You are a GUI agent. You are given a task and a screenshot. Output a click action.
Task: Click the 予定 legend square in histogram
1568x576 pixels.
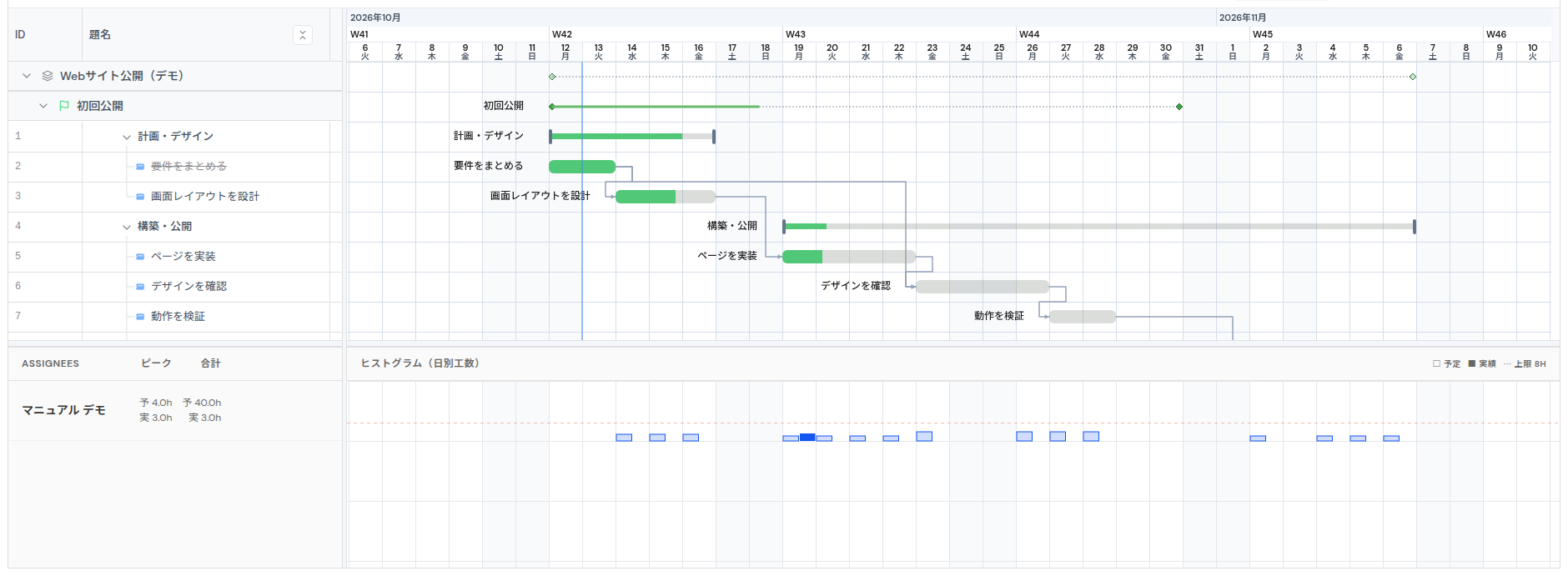[1436, 363]
